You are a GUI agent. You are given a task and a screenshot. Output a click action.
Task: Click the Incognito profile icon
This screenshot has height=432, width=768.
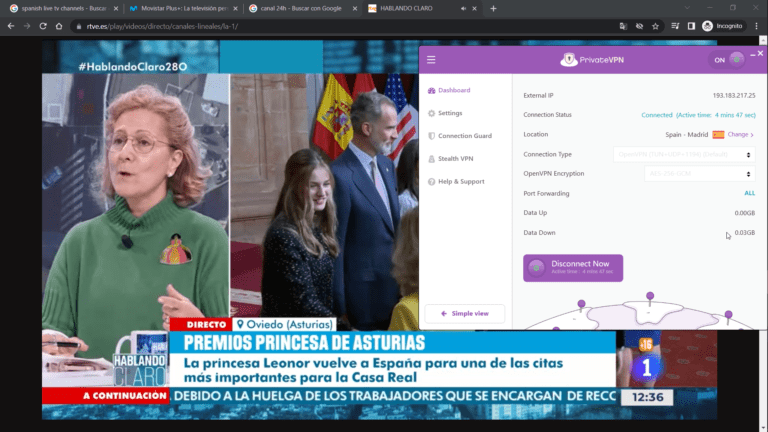coord(708,26)
